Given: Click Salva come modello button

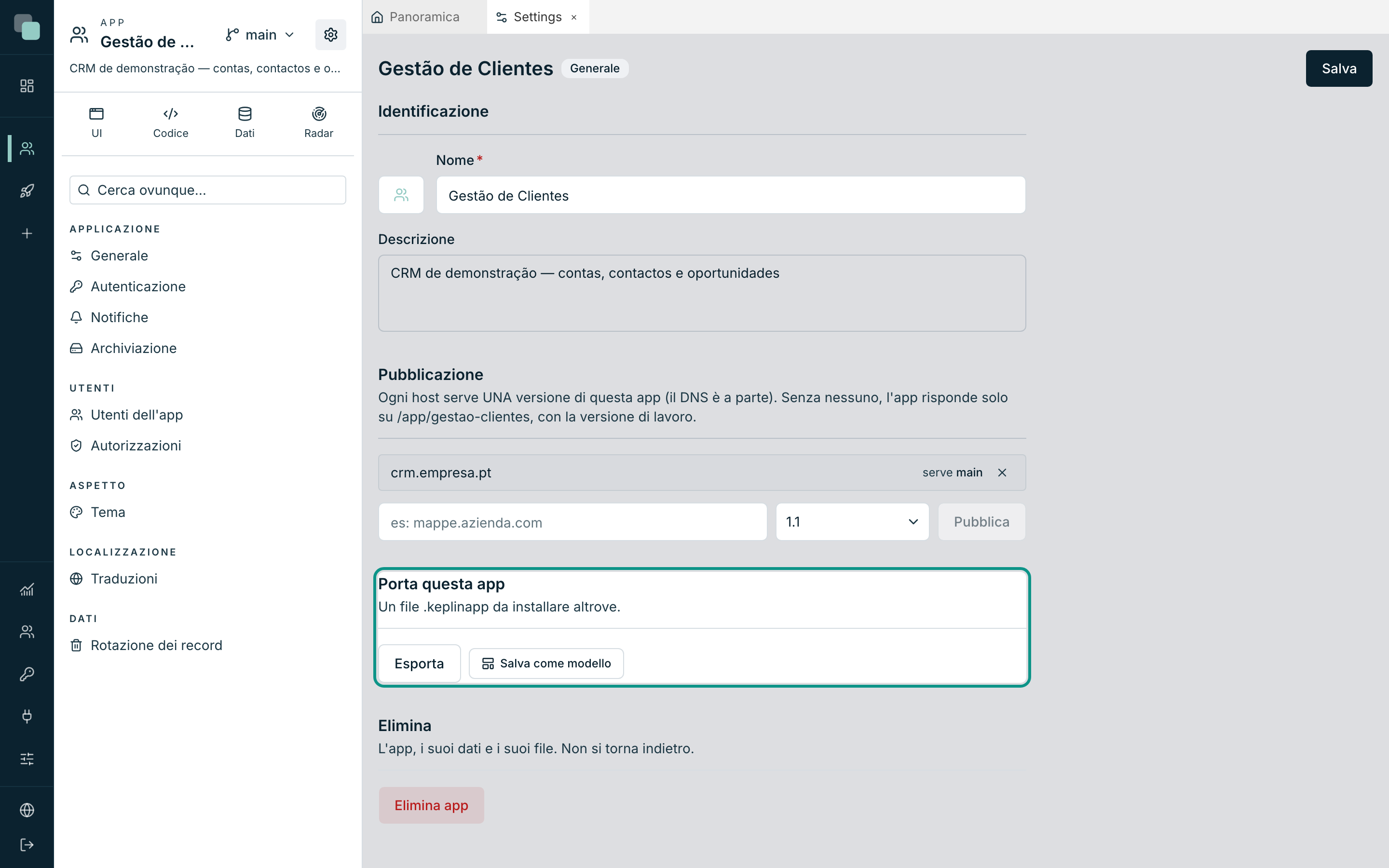Looking at the screenshot, I should coord(546,664).
